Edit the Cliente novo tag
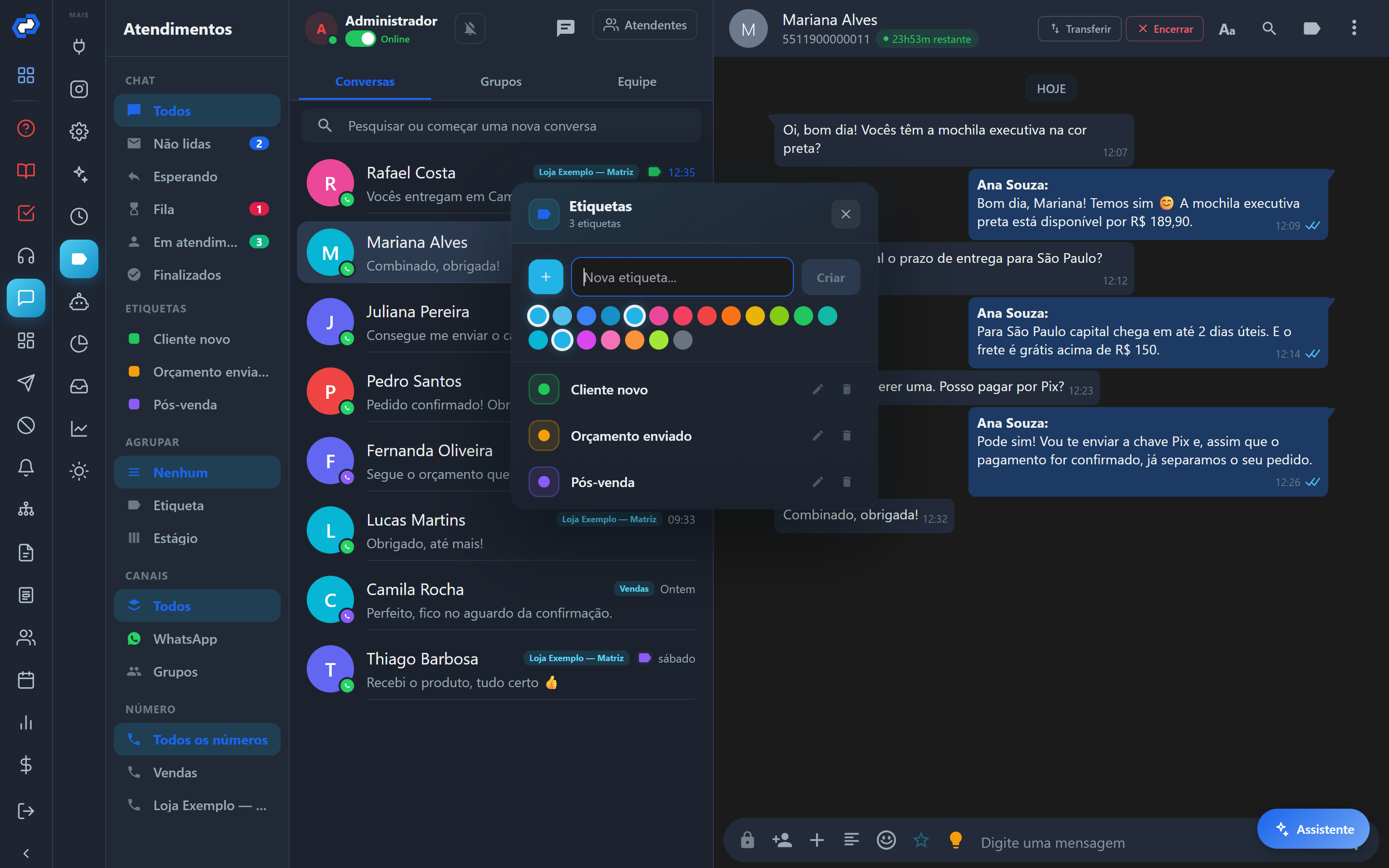The width and height of the screenshot is (1389, 868). tap(817, 389)
